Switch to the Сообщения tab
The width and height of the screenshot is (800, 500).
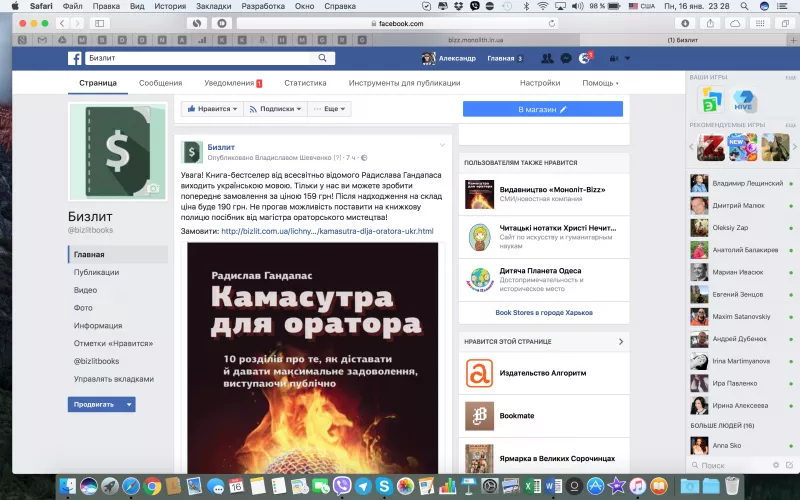[x=160, y=83]
